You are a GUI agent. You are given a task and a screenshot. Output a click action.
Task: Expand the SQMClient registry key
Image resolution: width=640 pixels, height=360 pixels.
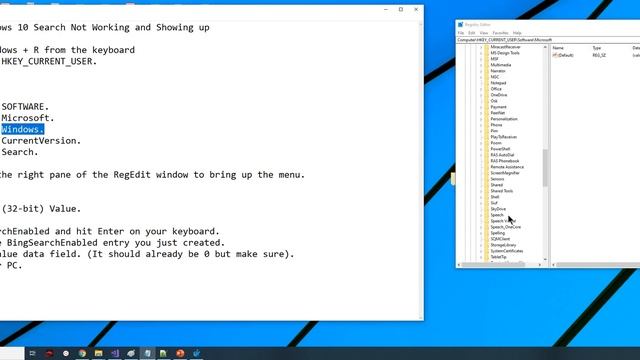coord(481,239)
